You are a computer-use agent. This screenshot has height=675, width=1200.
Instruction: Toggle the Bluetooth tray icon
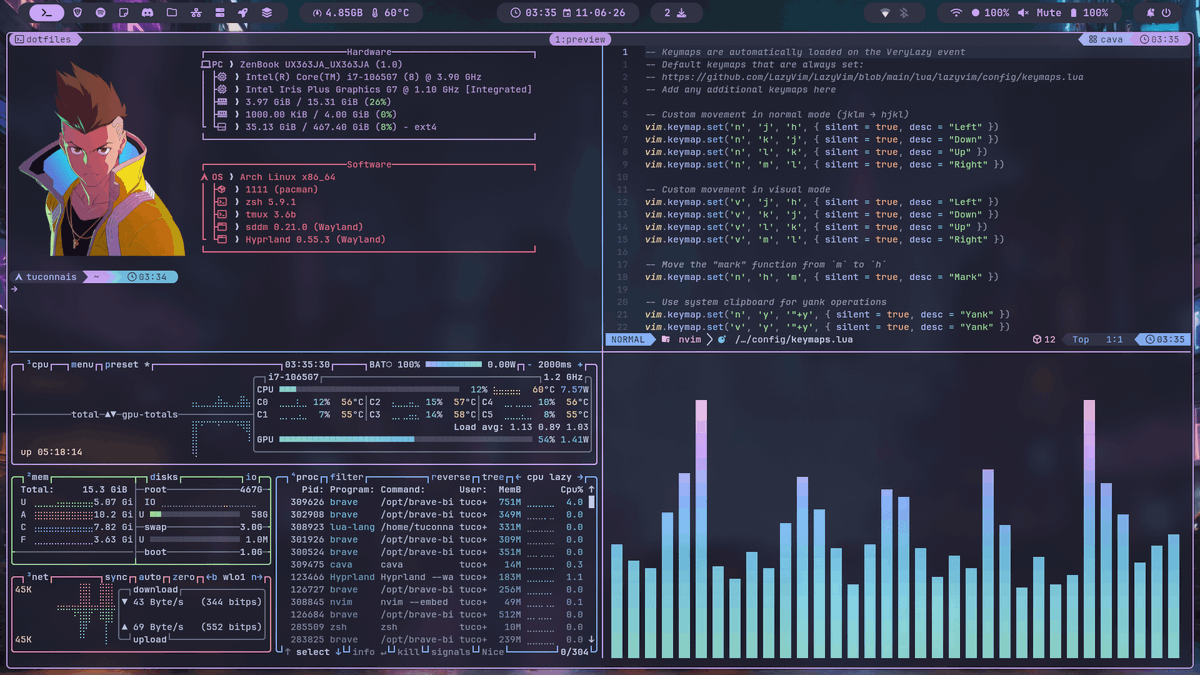(x=904, y=13)
